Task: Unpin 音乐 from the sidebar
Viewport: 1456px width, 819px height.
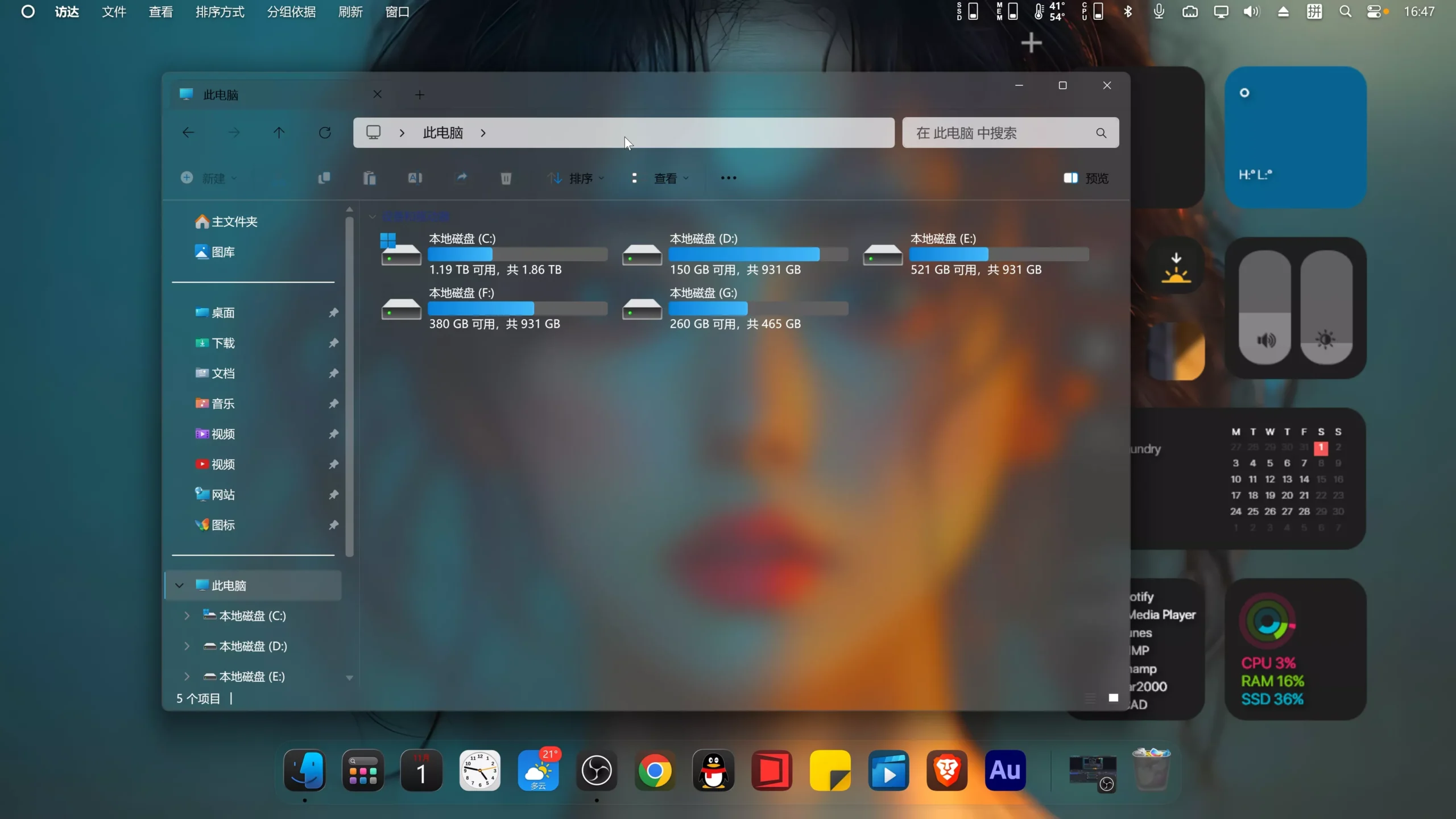Action: point(333,403)
